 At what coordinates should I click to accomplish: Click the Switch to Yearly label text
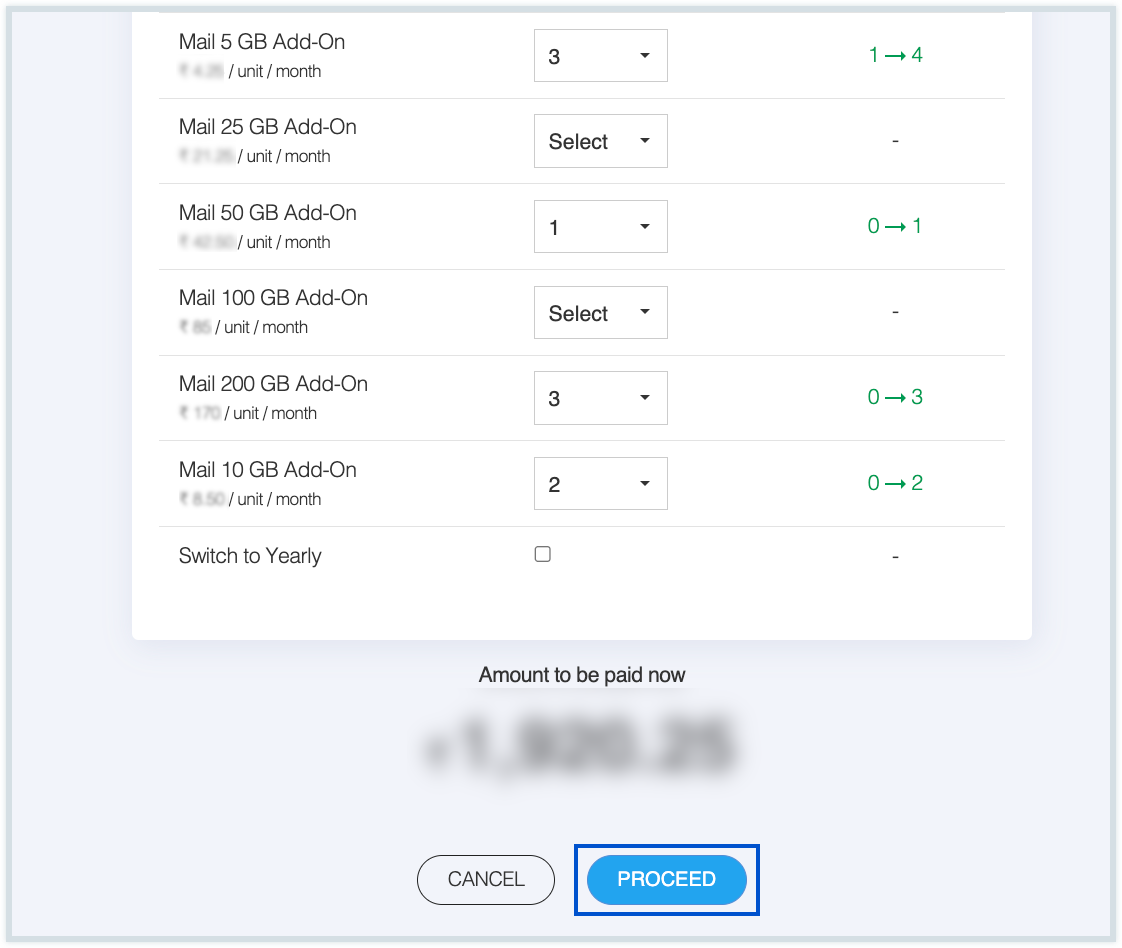250,556
